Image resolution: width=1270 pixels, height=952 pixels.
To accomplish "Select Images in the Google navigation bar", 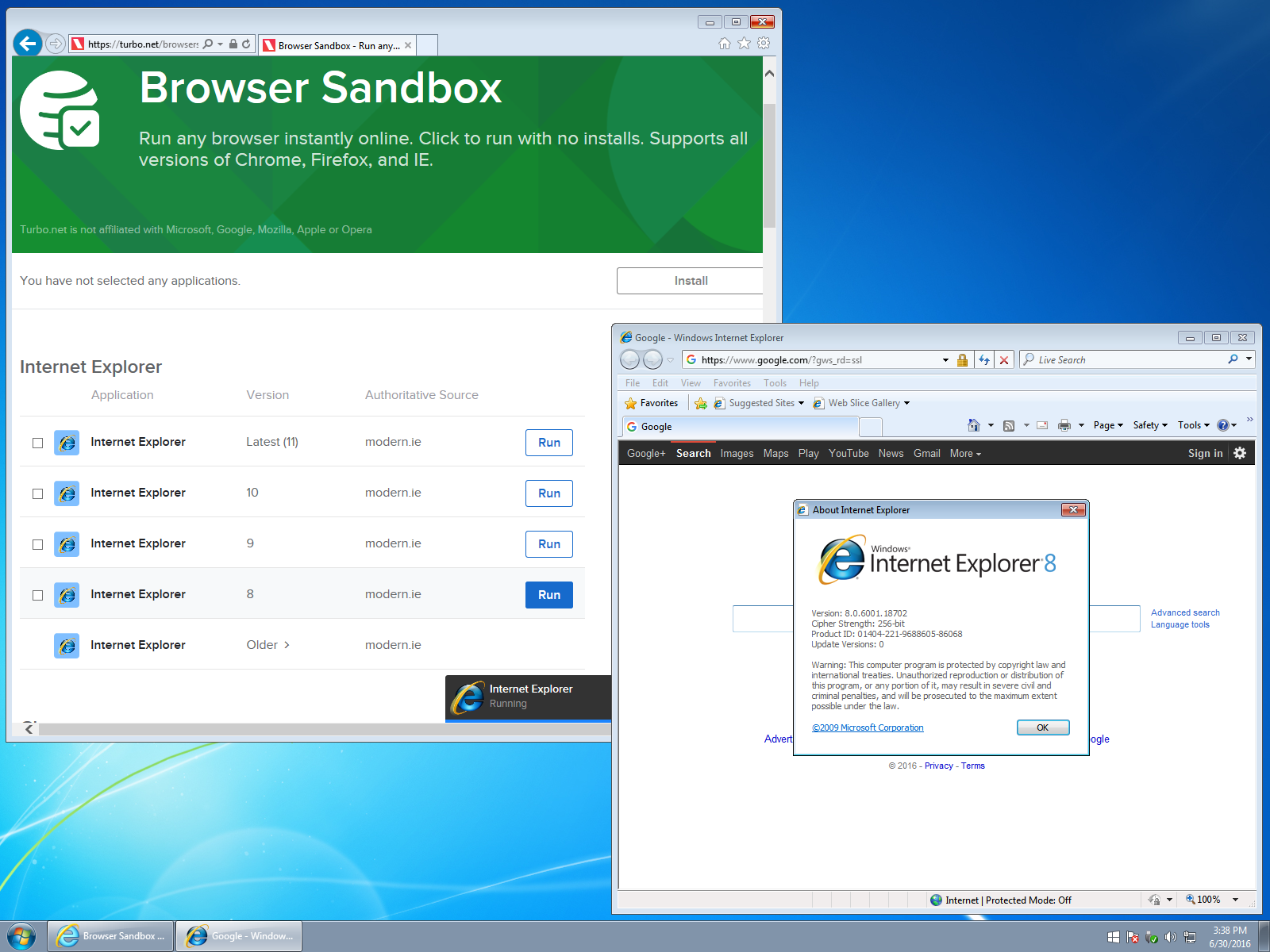I will click(x=737, y=453).
